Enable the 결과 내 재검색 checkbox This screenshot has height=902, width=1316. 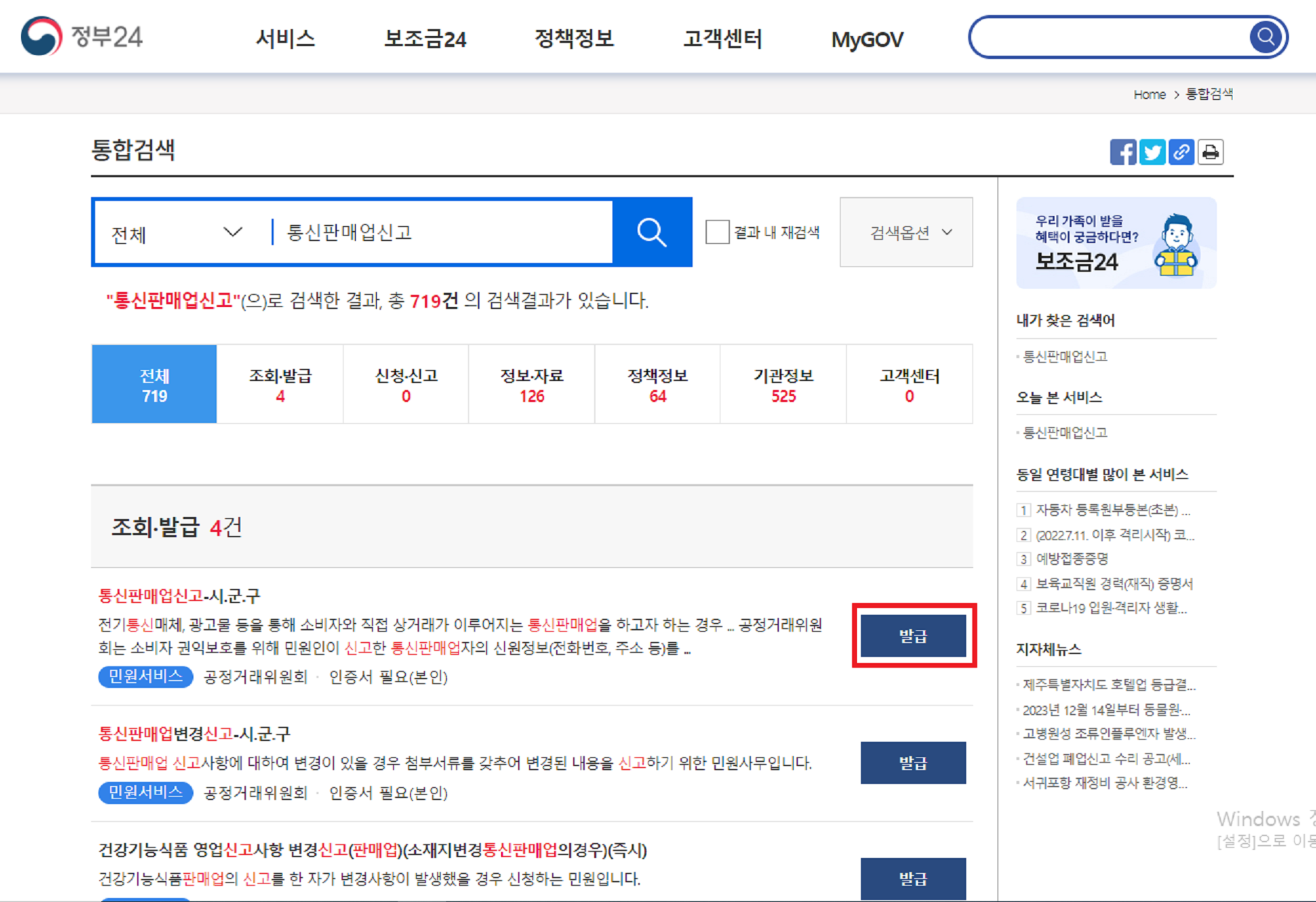click(x=717, y=232)
